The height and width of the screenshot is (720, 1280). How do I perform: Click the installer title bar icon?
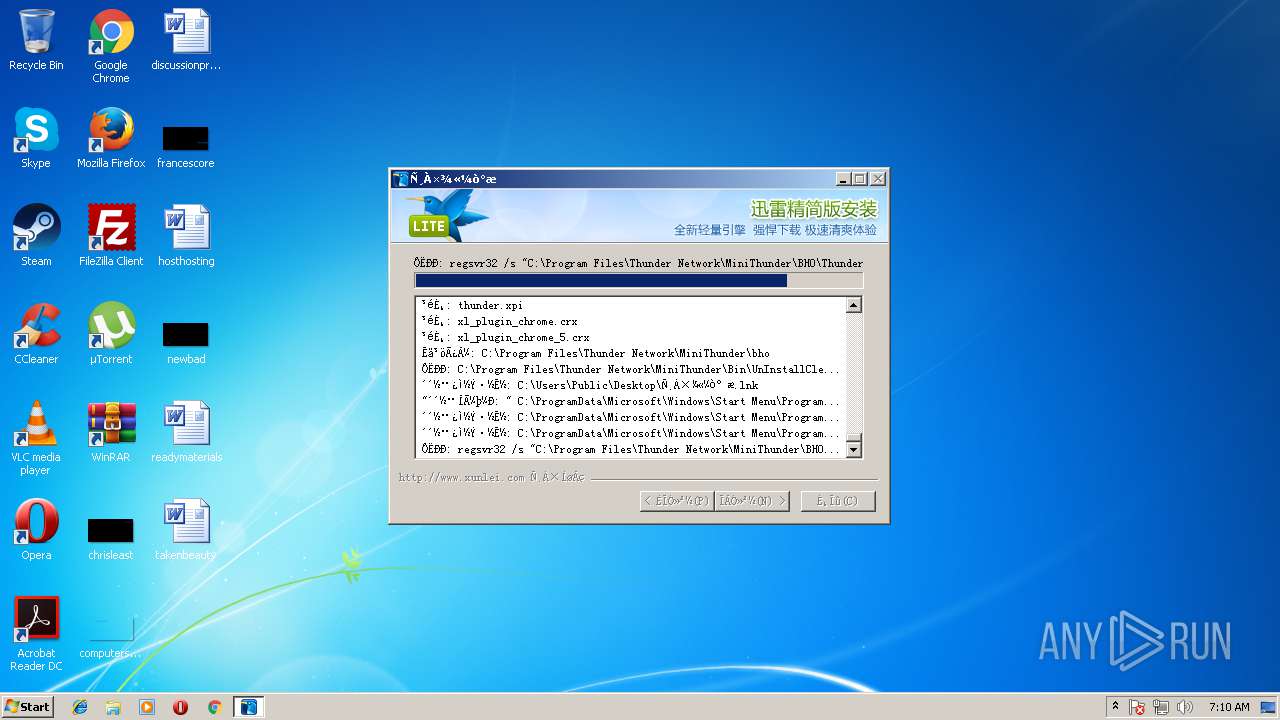[401, 179]
